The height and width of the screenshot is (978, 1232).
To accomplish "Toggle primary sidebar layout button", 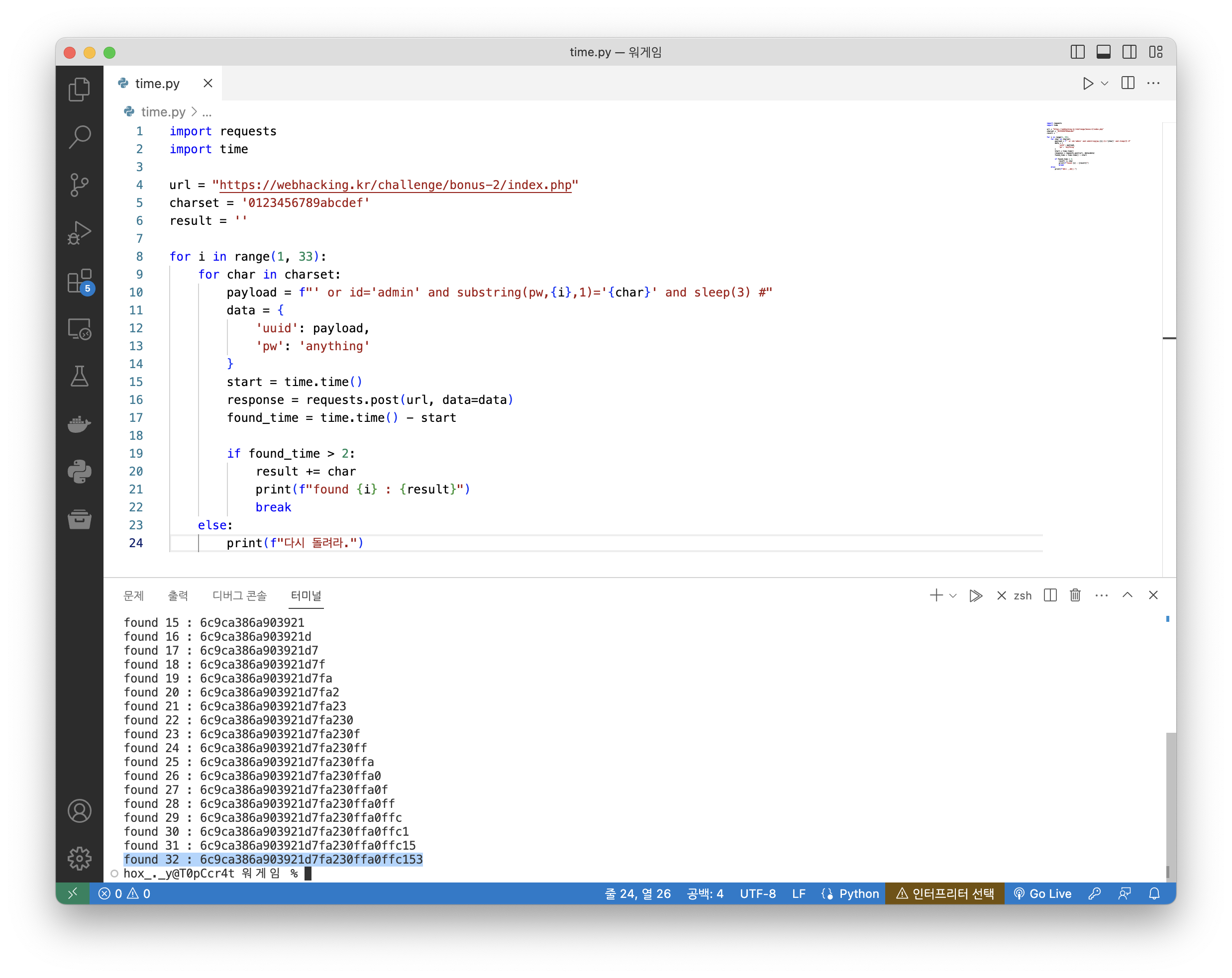I will point(1077,52).
